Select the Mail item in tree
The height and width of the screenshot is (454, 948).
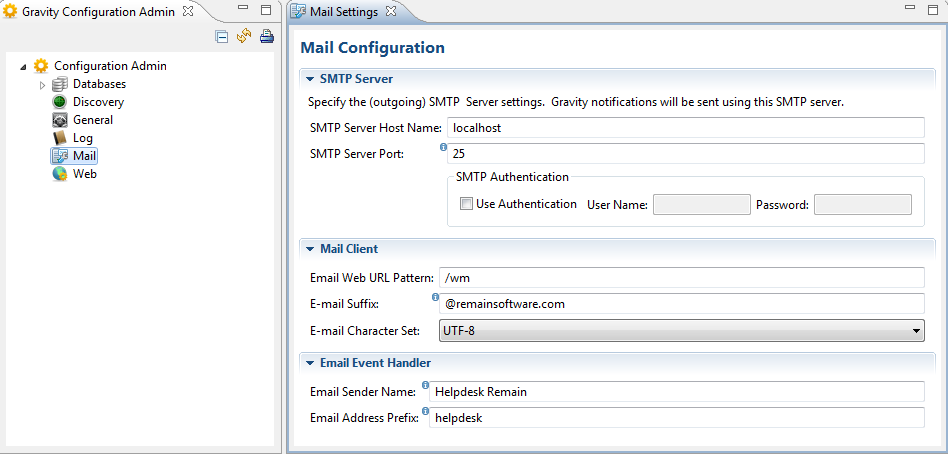coord(84,156)
